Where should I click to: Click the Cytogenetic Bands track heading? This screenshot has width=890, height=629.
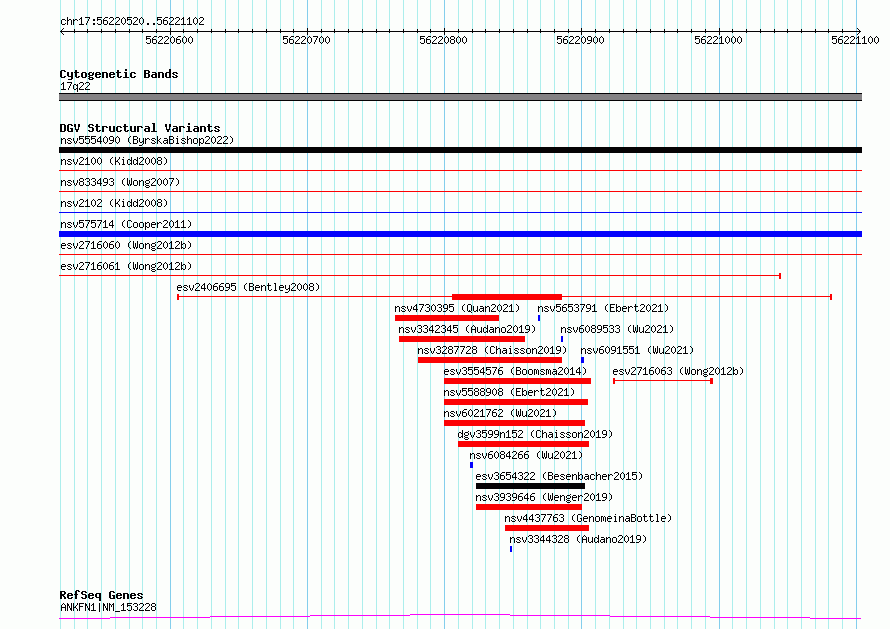(119, 74)
